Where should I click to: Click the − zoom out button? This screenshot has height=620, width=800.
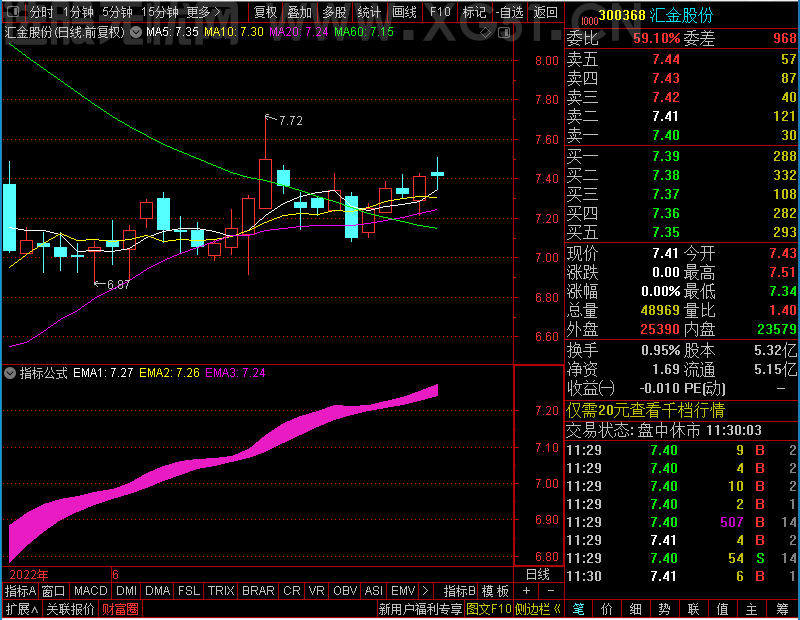(x=551, y=591)
